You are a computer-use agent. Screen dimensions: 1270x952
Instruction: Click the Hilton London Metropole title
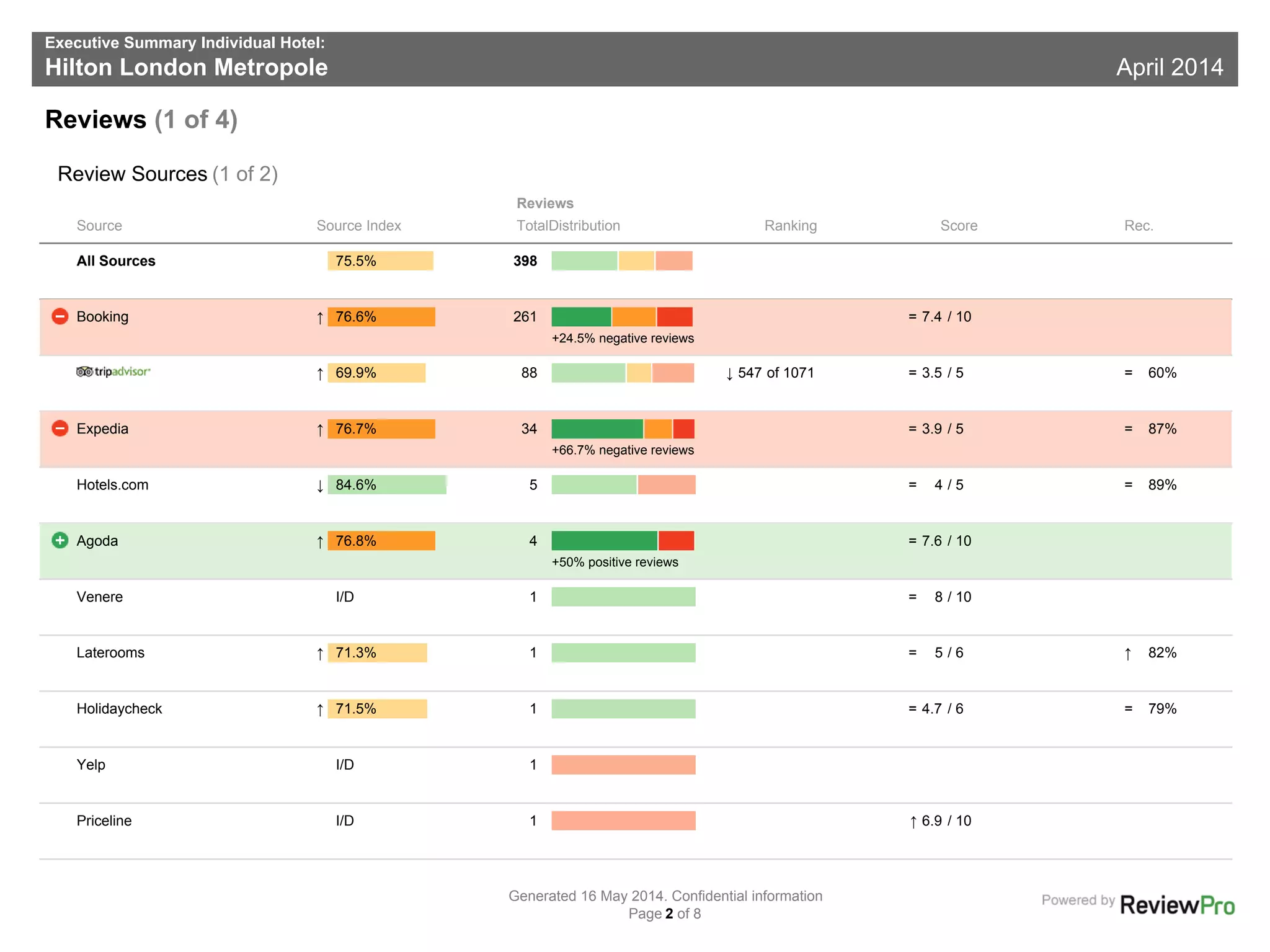coord(186,67)
